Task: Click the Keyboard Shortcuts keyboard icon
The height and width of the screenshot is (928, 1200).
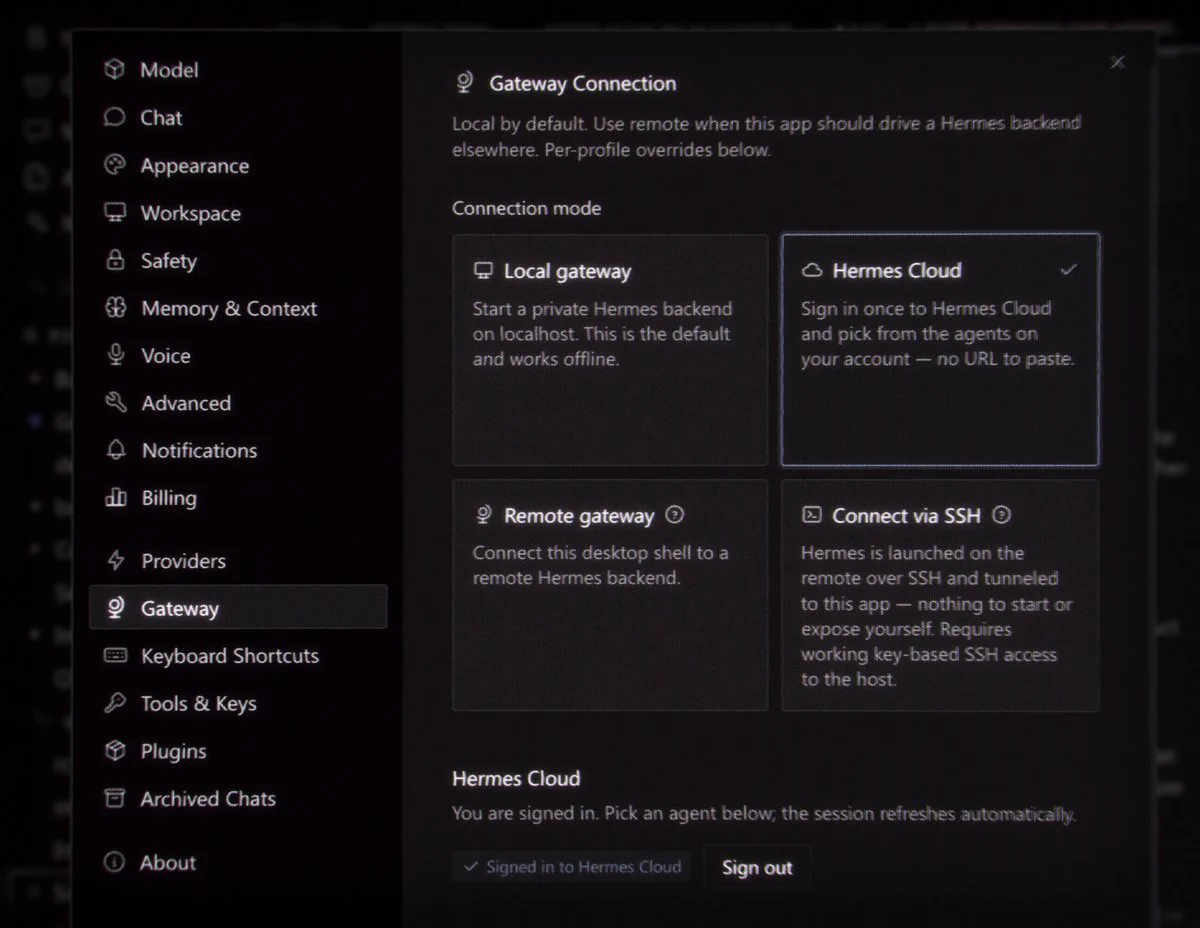Action: pos(115,656)
